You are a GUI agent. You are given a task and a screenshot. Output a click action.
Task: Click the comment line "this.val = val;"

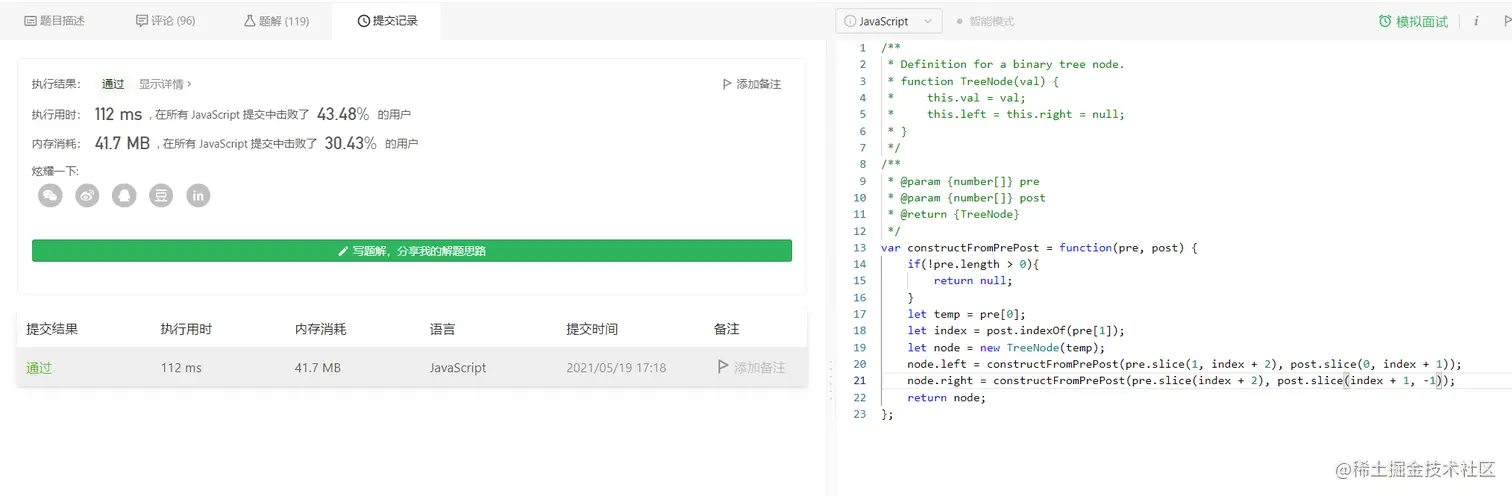pyautogui.click(x=976, y=98)
